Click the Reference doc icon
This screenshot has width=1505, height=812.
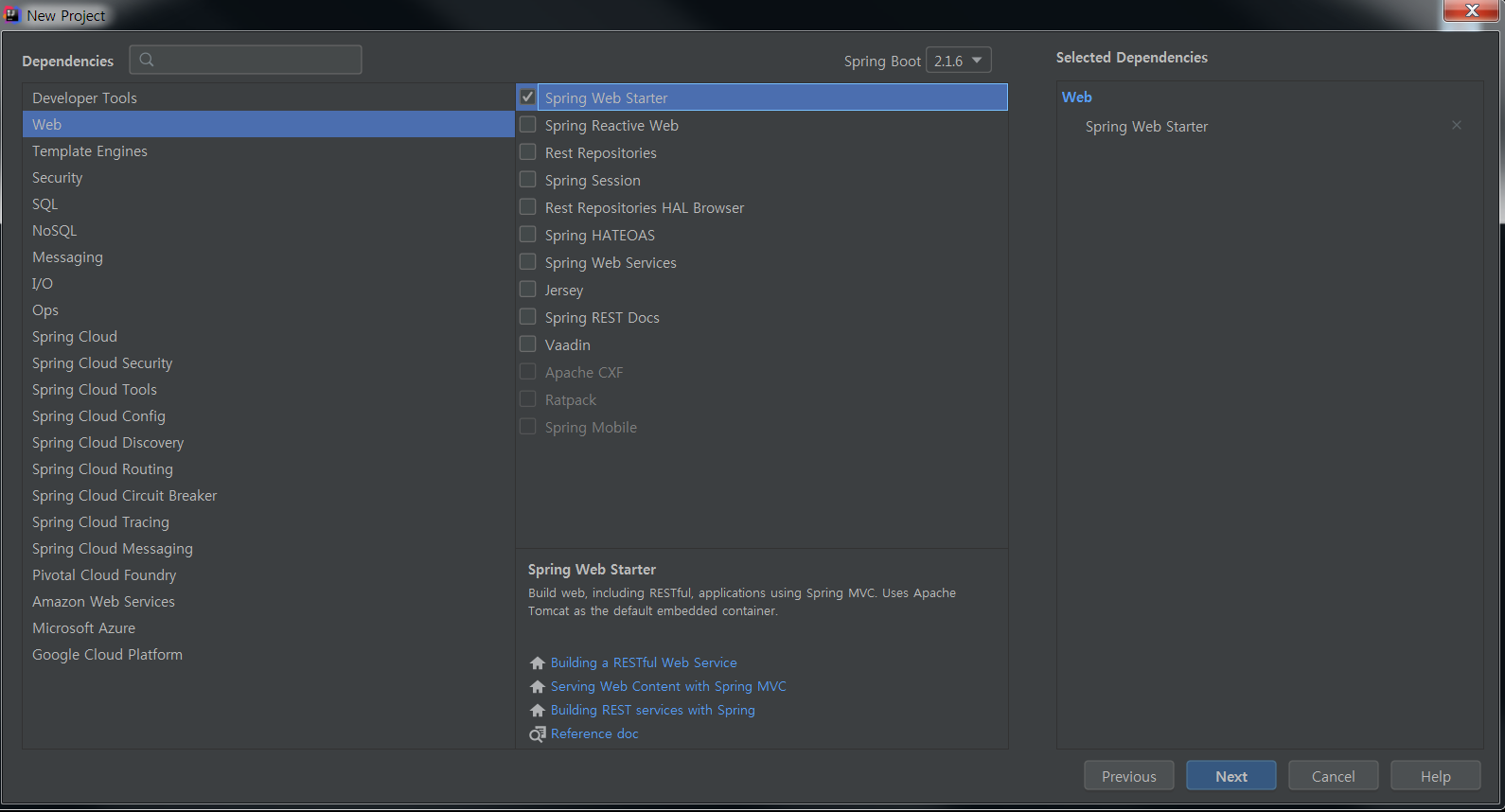tap(538, 733)
